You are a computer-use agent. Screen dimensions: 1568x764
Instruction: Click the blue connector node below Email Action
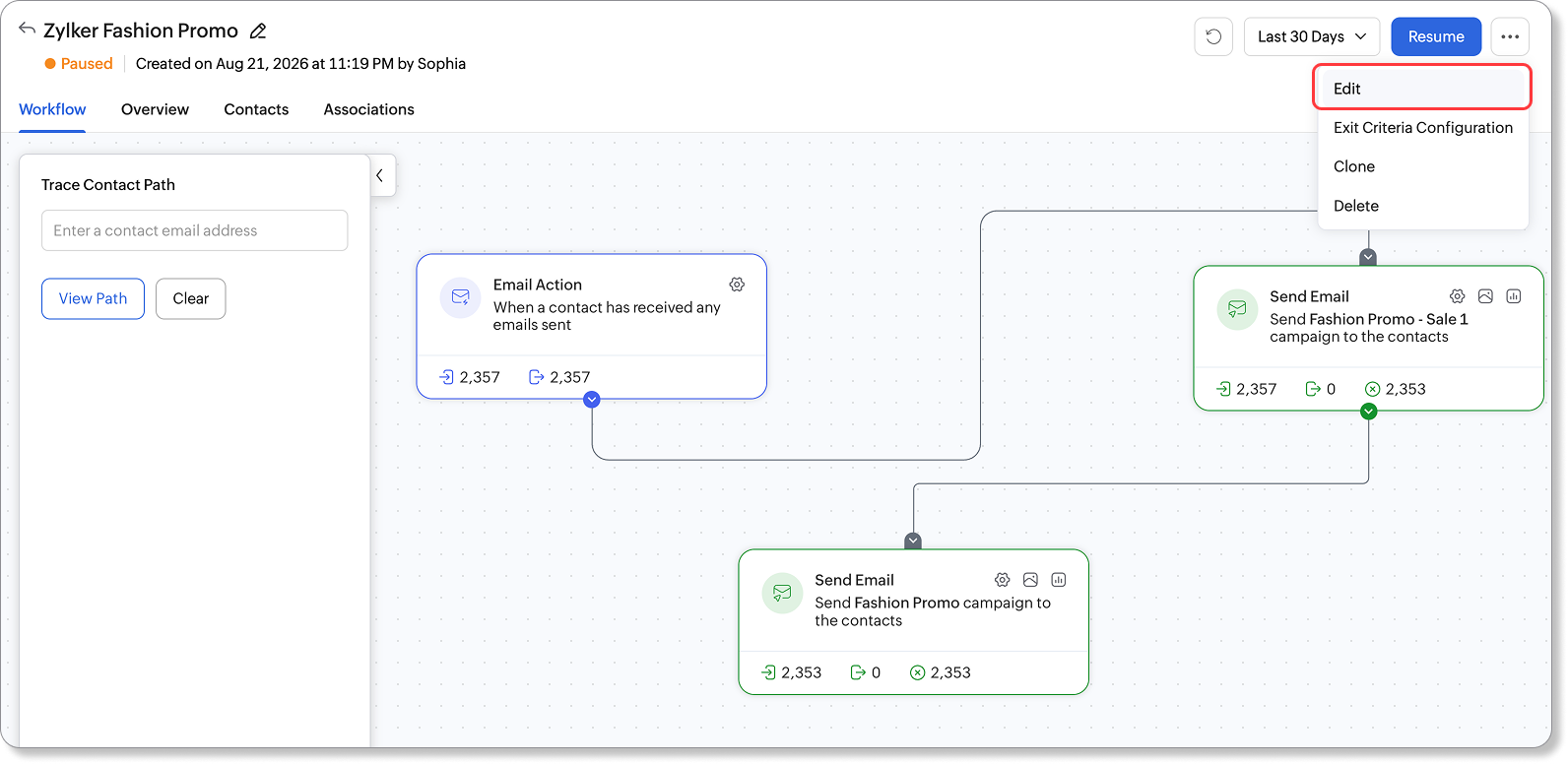tap(592, 400)
